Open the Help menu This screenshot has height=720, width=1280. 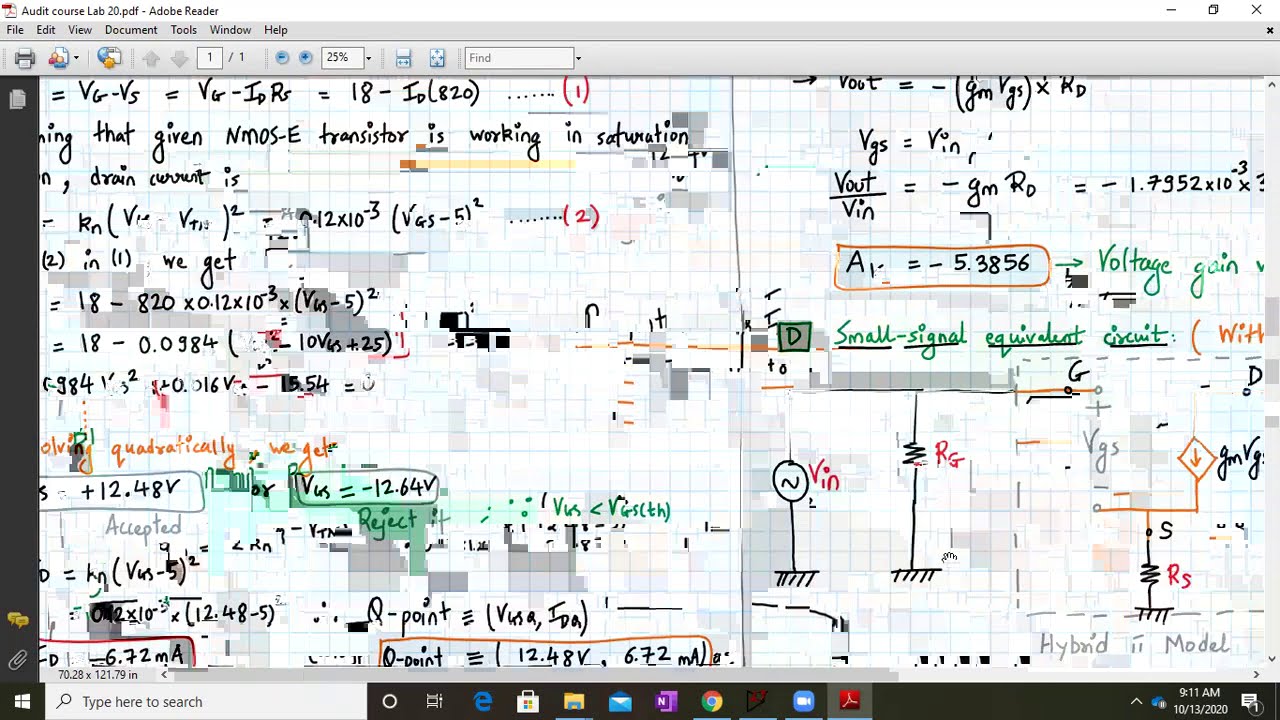pyautogui.click(x=275, y=30)
